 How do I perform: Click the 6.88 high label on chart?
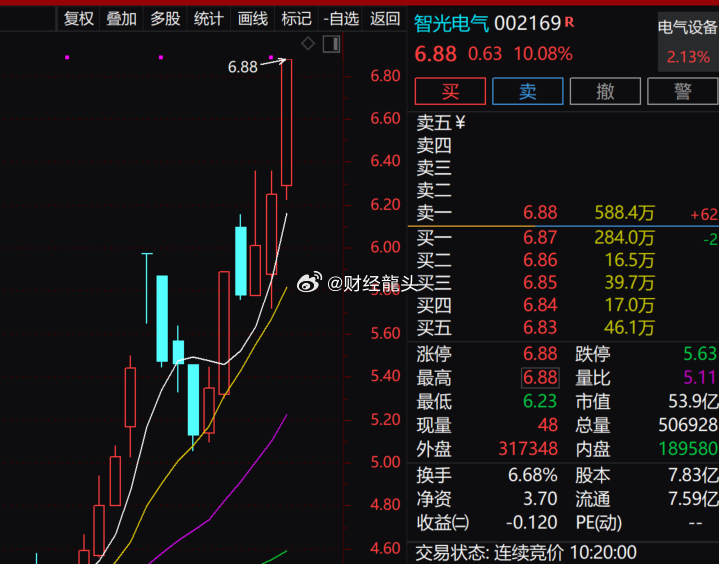243,67
